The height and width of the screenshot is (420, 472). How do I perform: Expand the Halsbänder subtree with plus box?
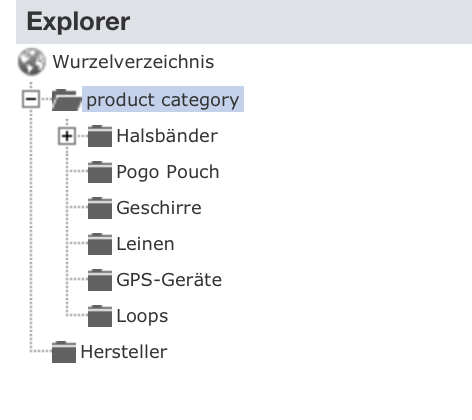[67, 136]
